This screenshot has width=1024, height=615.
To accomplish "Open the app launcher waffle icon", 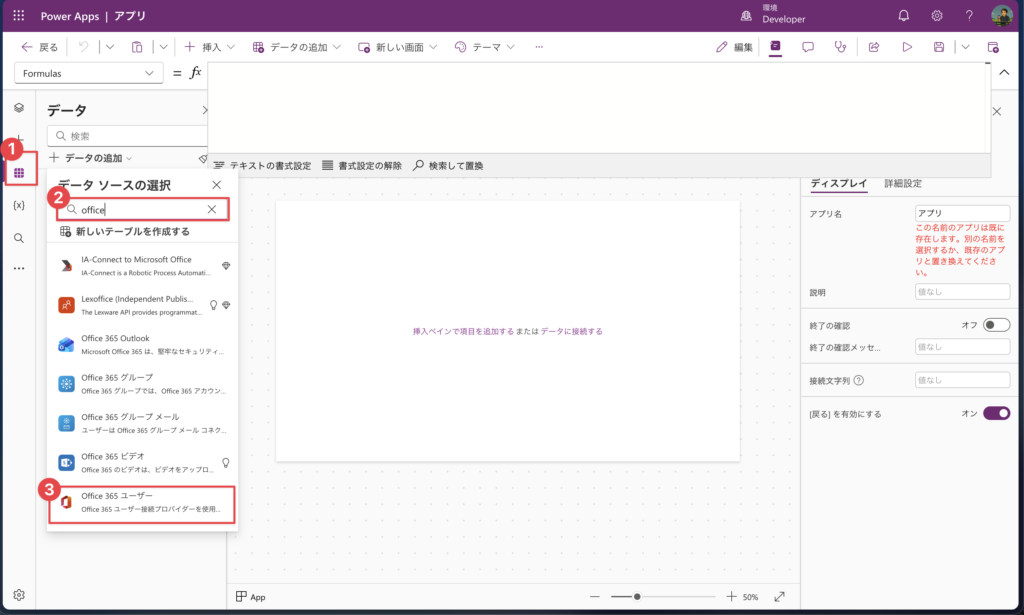I will click(x=18, y=16).
